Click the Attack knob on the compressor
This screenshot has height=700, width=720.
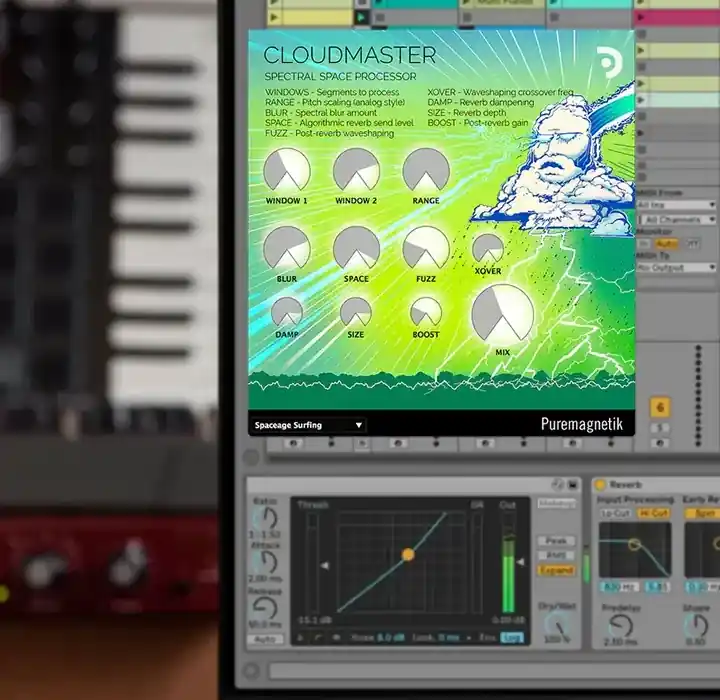click(x=266, y=561)
